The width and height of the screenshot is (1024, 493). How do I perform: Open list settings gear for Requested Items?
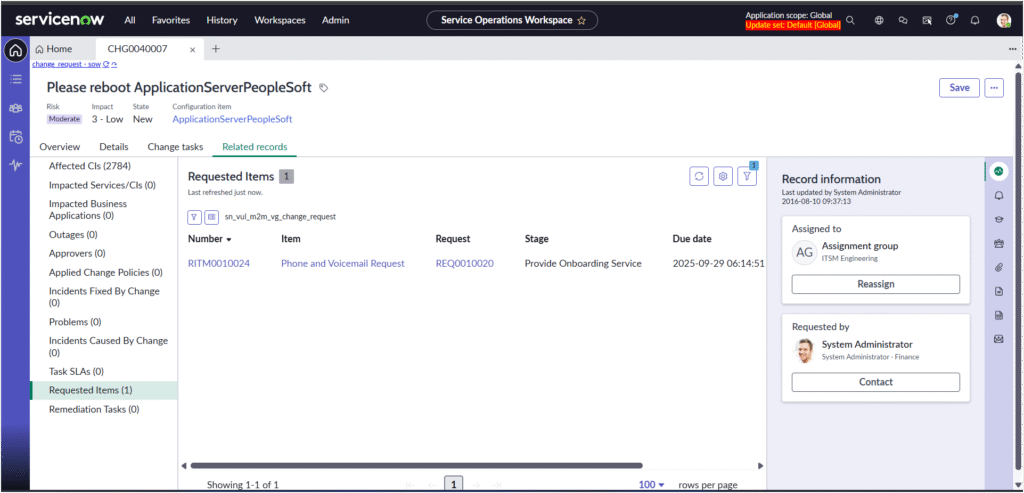coord(723,176)
